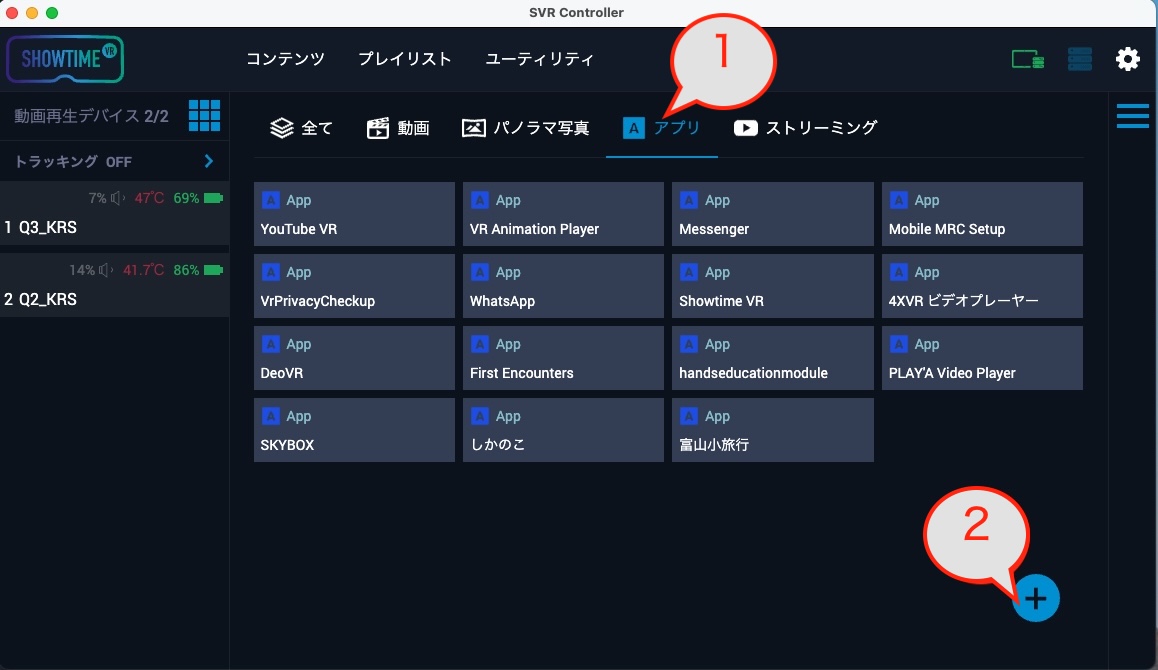Select the 4XVR ビデオプレーヤー tile

point(982,286)
